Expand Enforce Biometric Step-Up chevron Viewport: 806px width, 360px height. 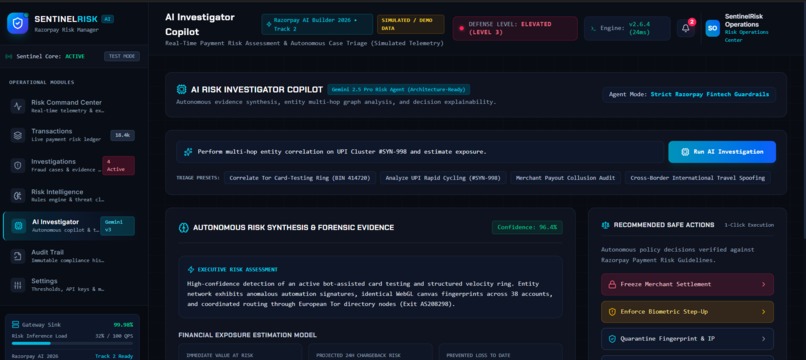[763, 312]
